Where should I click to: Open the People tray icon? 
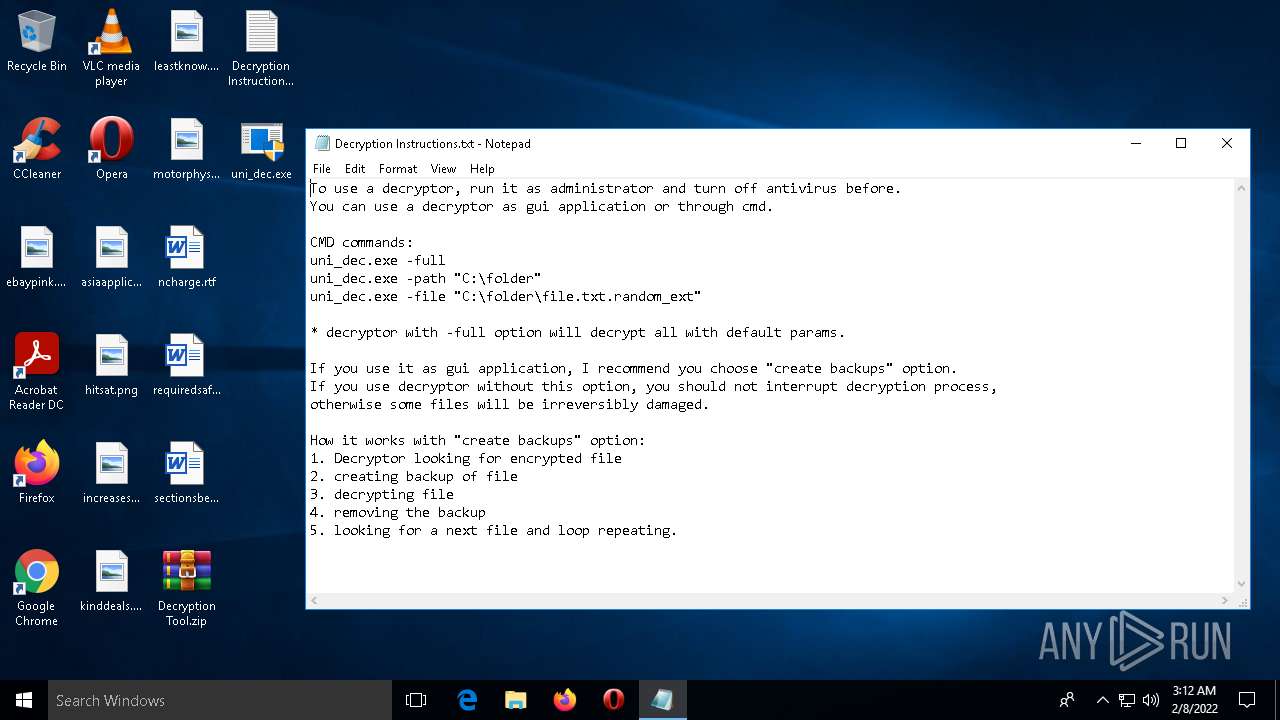[1067, 700]
